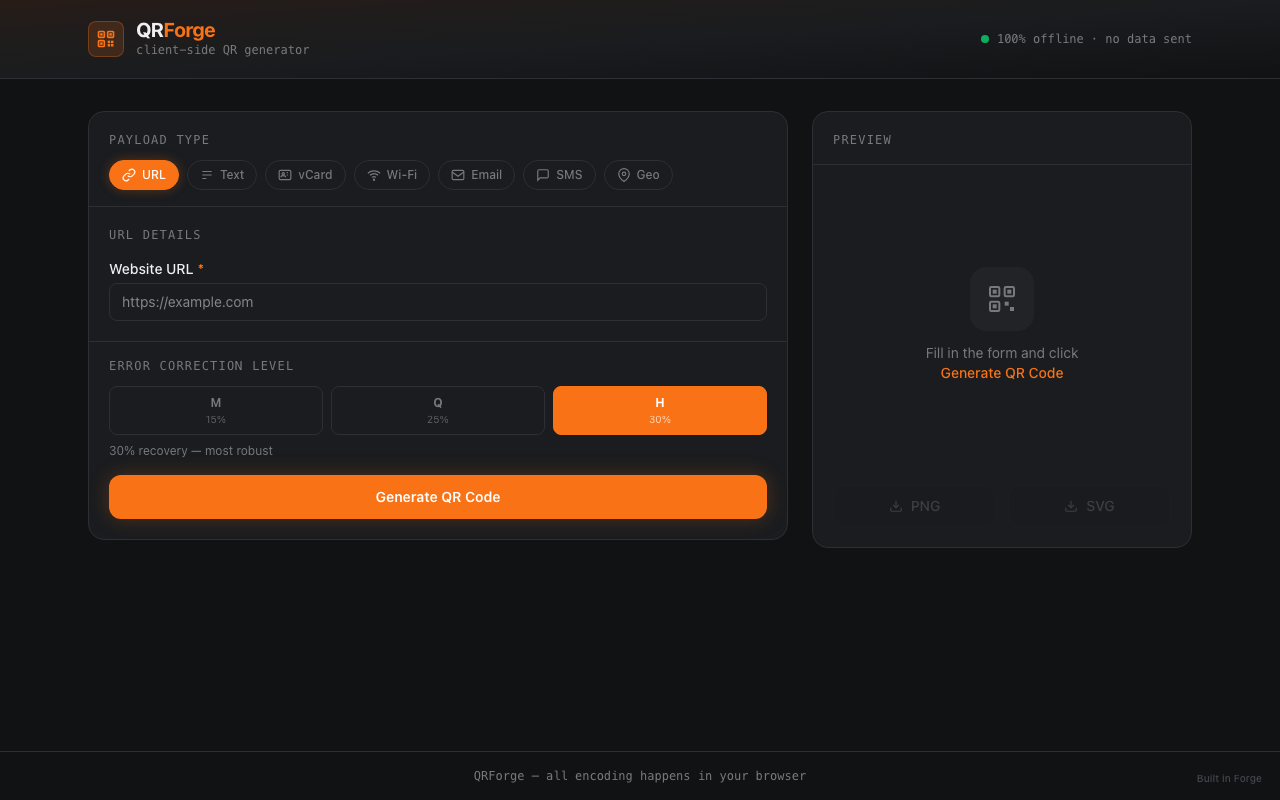
Task: Click the PAYLOAD TYPE heading
Action: tap(160, 140)
